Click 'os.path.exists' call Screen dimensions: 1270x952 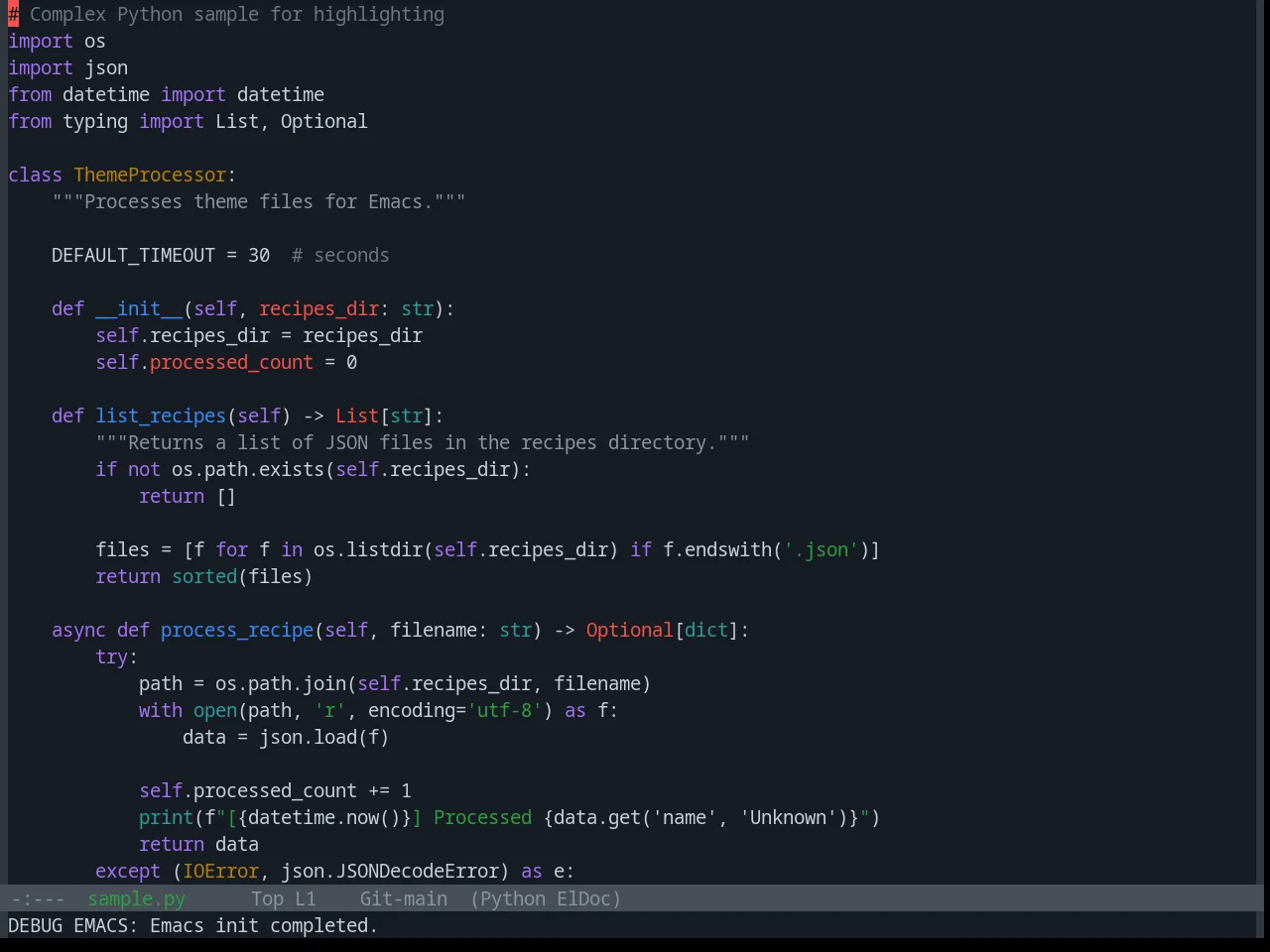(248, 469)
